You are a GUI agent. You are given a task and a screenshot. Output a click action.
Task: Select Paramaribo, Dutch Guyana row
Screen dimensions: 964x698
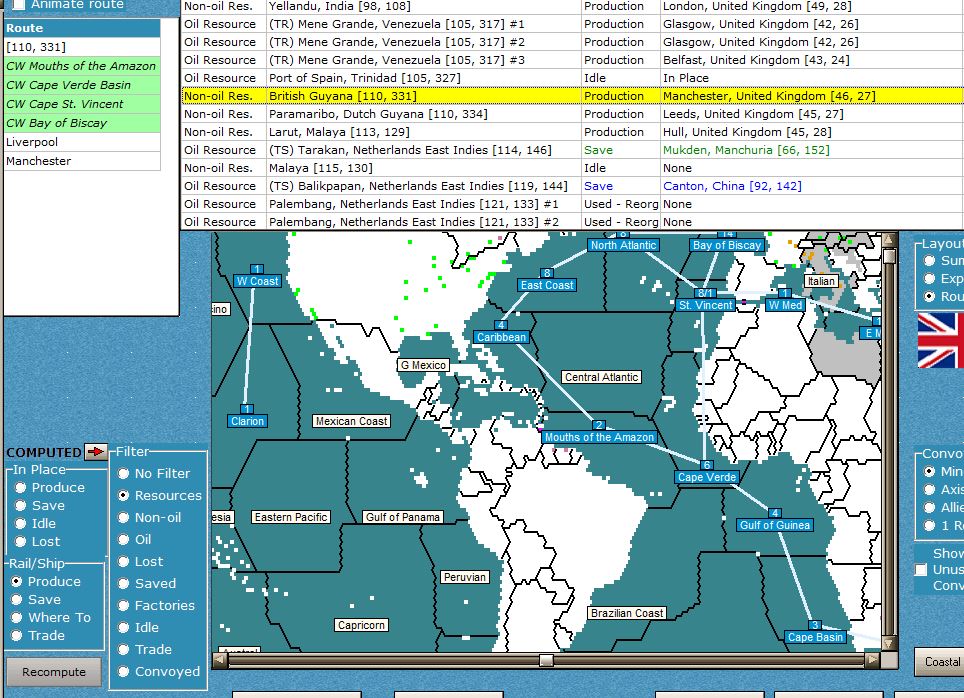point(572,114)
